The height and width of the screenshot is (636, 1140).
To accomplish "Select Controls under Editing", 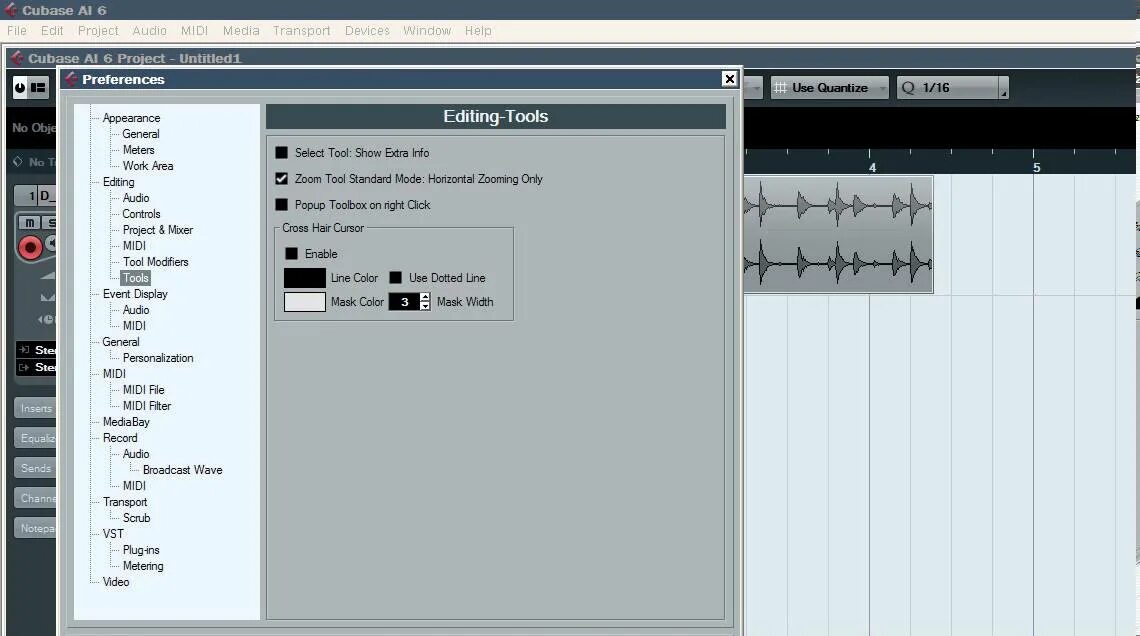I will (141, 214).
